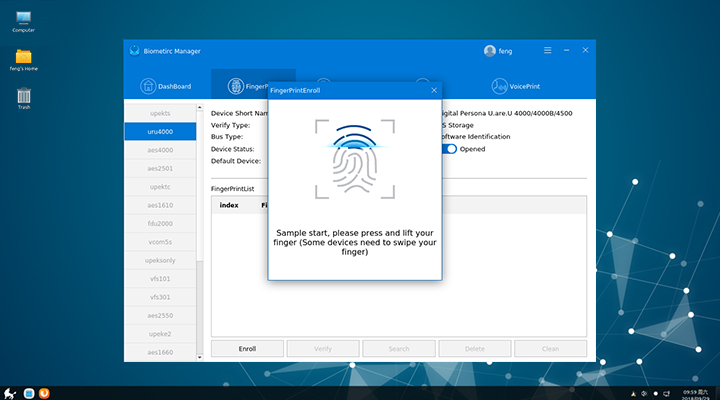This screenshot has height=400, width=720.
Task: Open the Trash desktop icon
Action: (x=23, y=96)
